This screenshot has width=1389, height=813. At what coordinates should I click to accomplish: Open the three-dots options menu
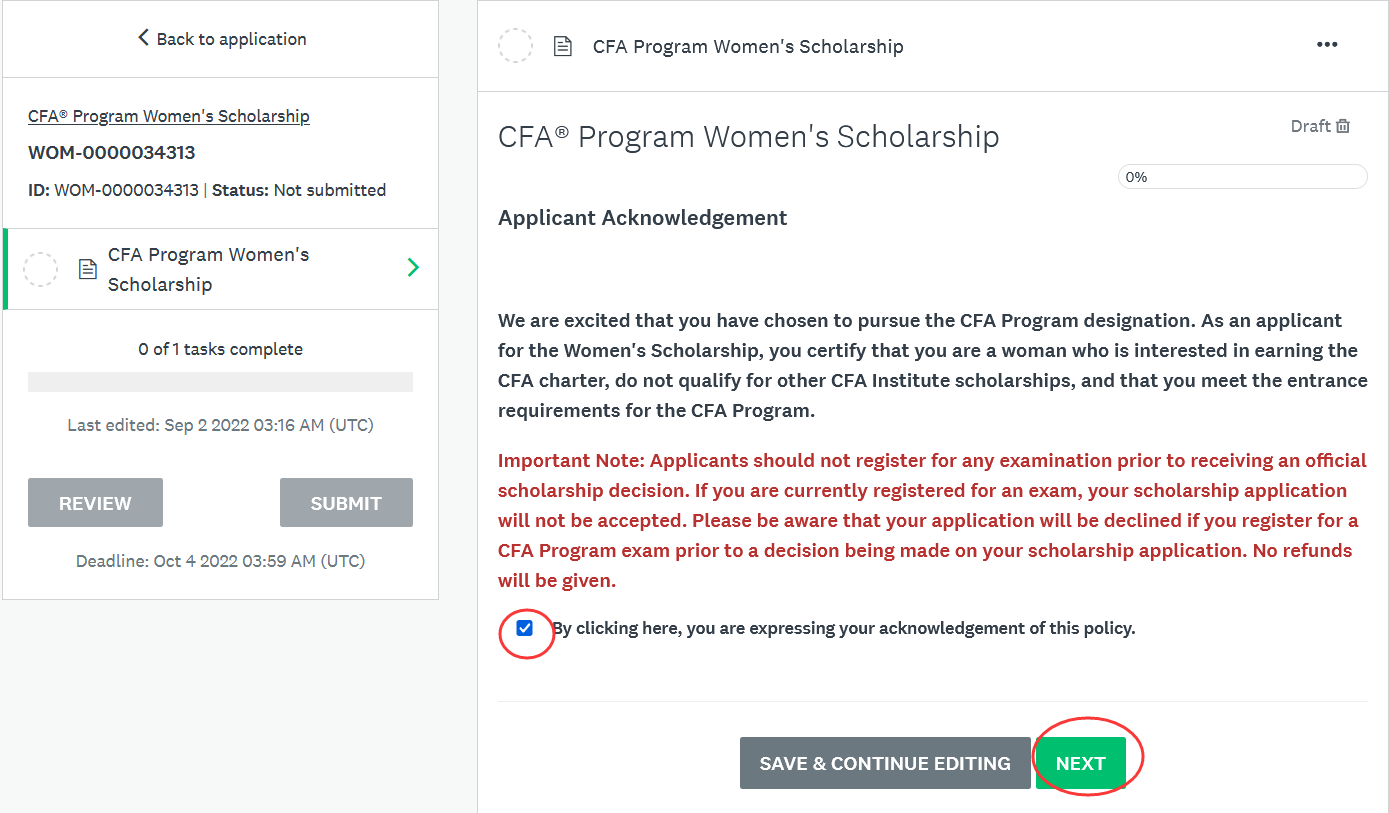click(1327, 45)
